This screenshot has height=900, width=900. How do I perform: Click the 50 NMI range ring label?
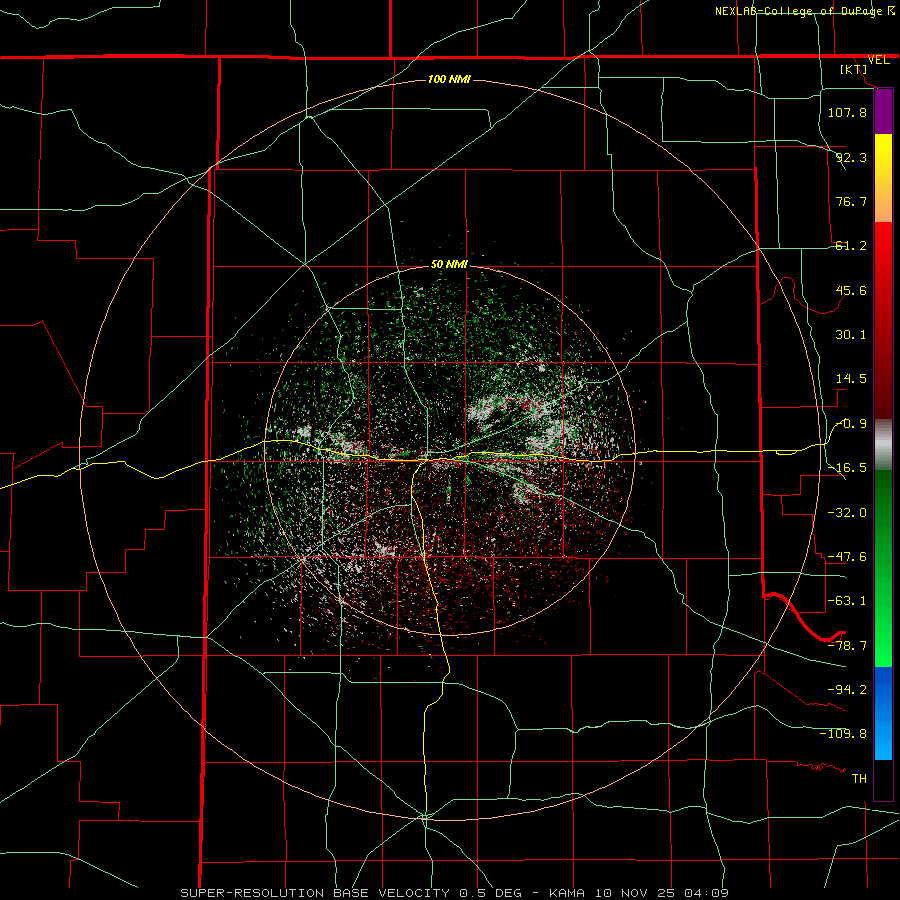pyautogui.click(x=449, y=265)
